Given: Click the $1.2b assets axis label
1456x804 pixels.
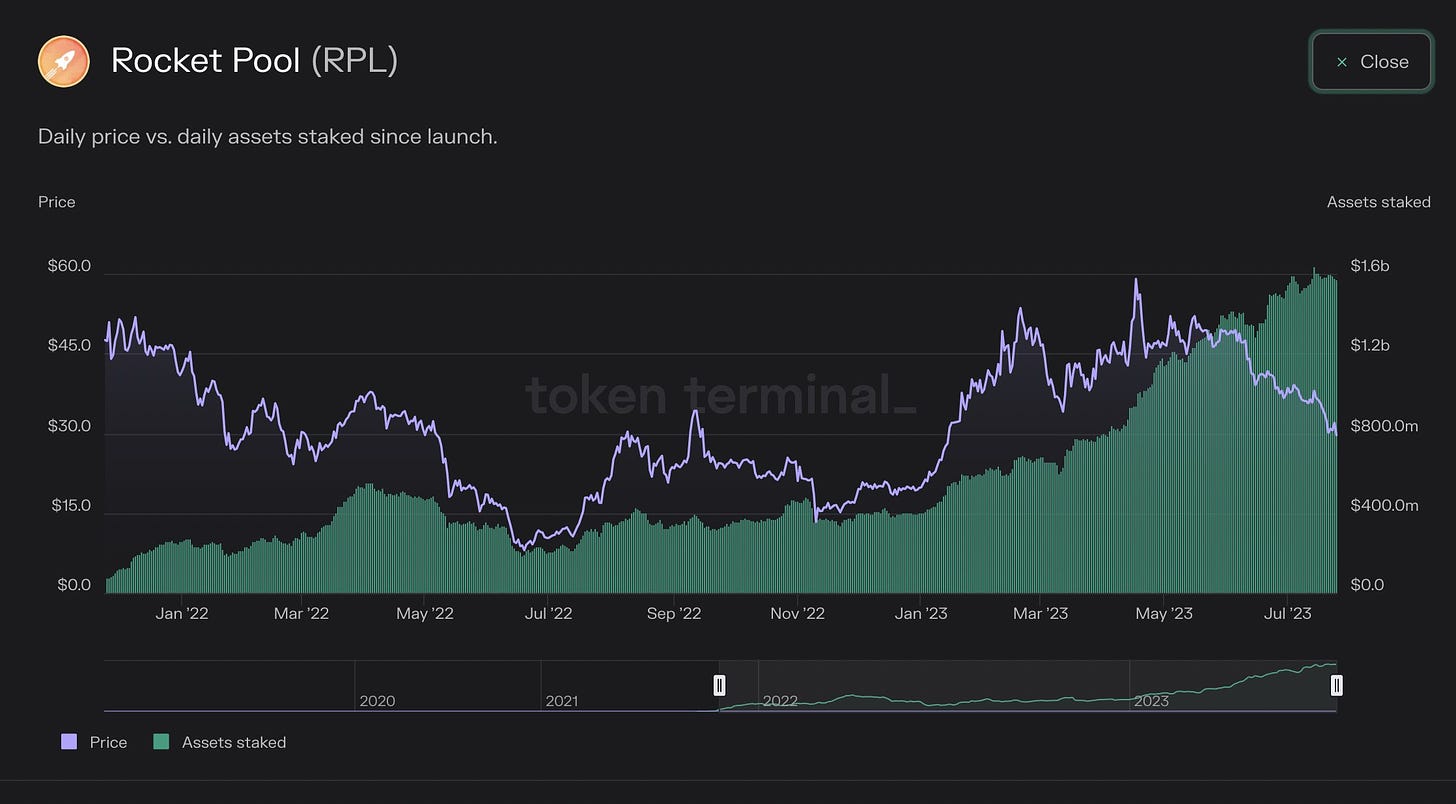Looking at the screenshot, I should tap(1369, 346).
